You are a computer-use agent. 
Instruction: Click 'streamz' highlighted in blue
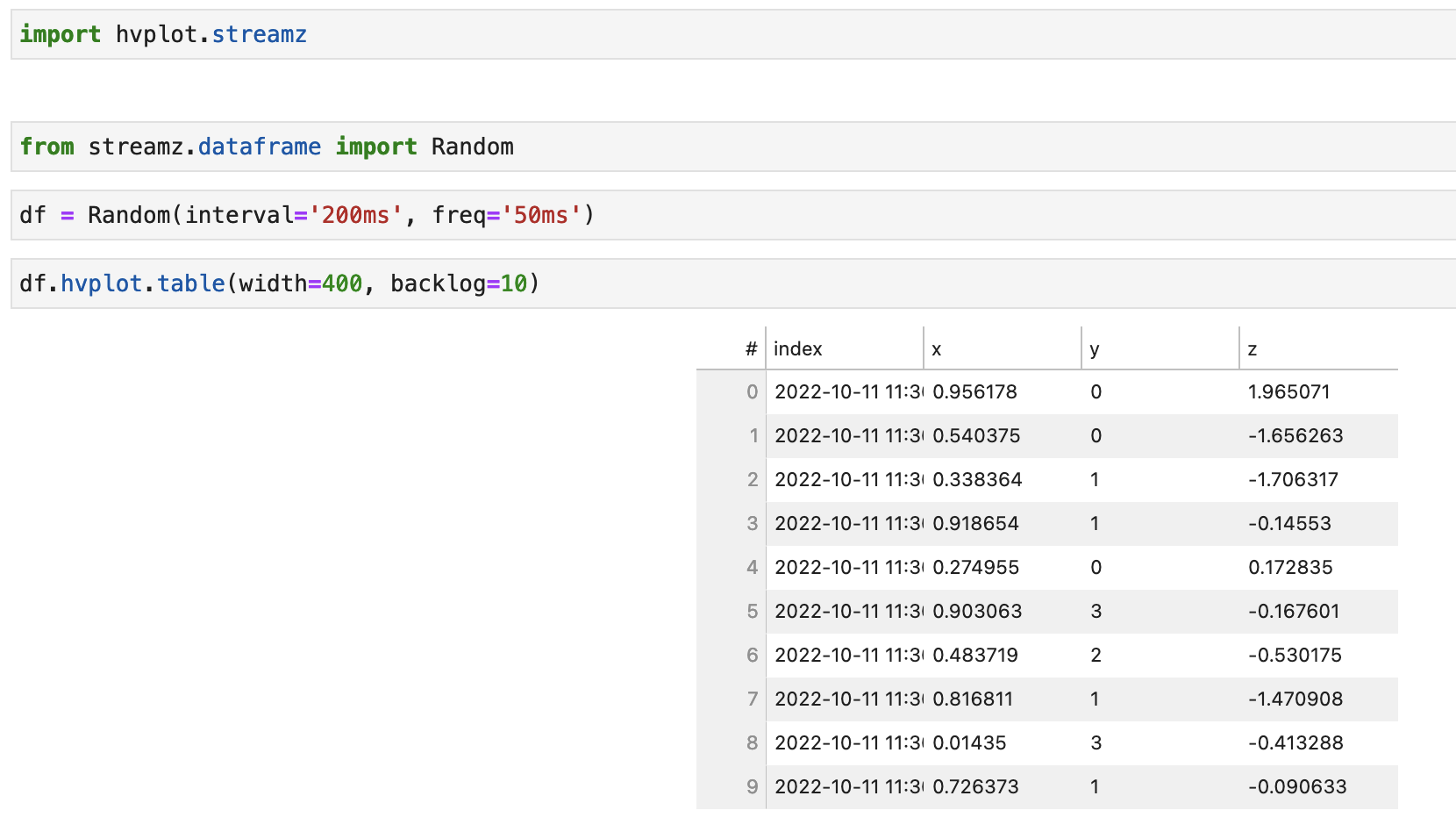point(260,34)
